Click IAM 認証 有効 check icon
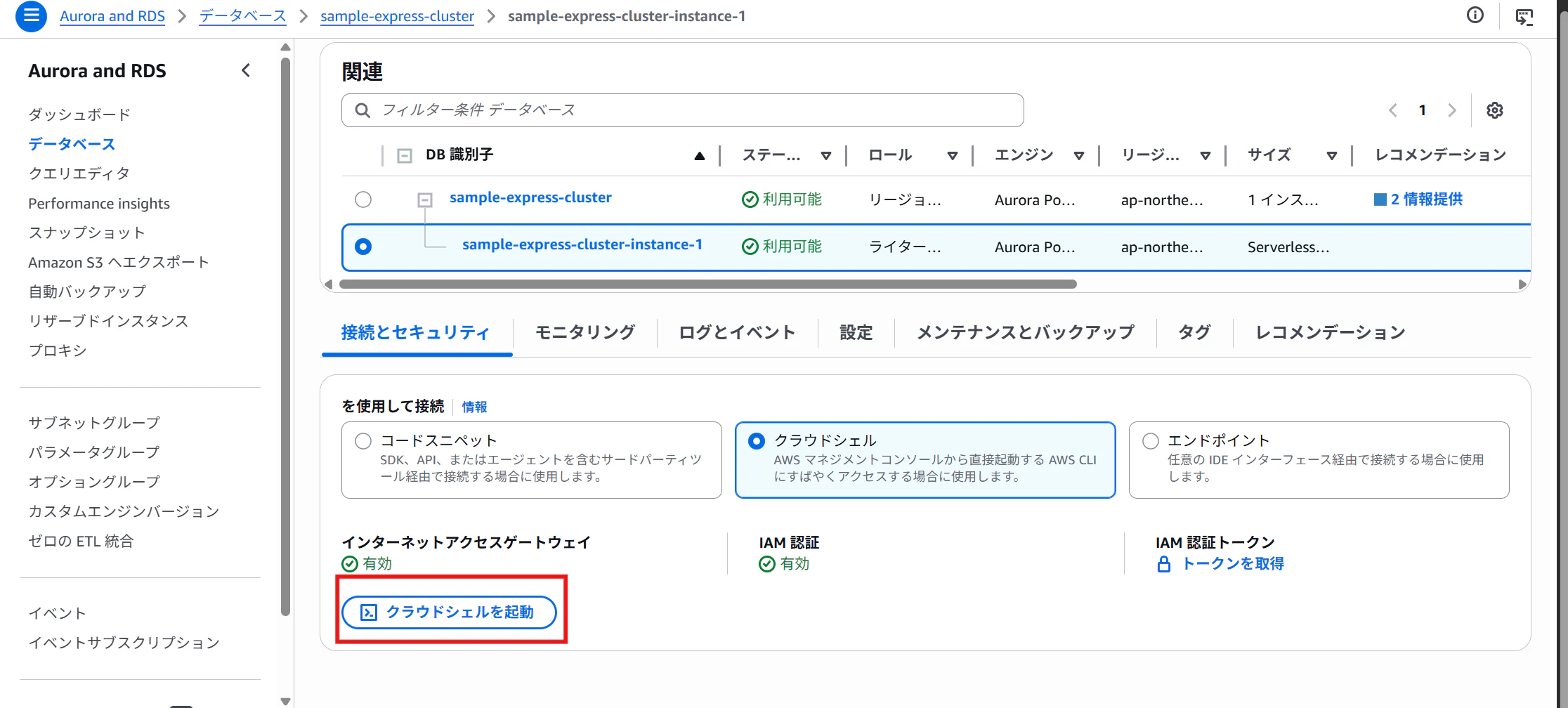 pos(767,564)
